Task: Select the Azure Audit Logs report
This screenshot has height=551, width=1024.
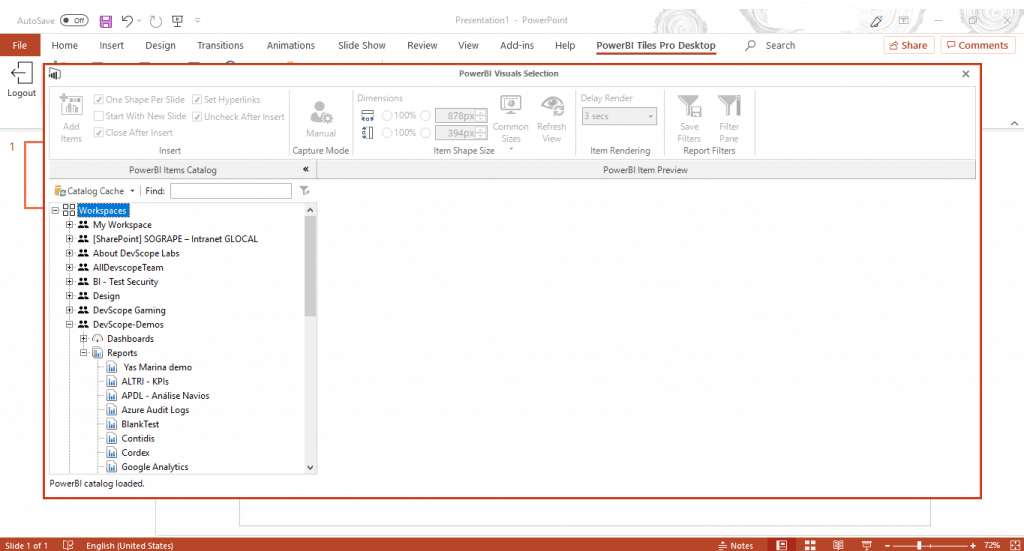Action: [x=155, y=410]
